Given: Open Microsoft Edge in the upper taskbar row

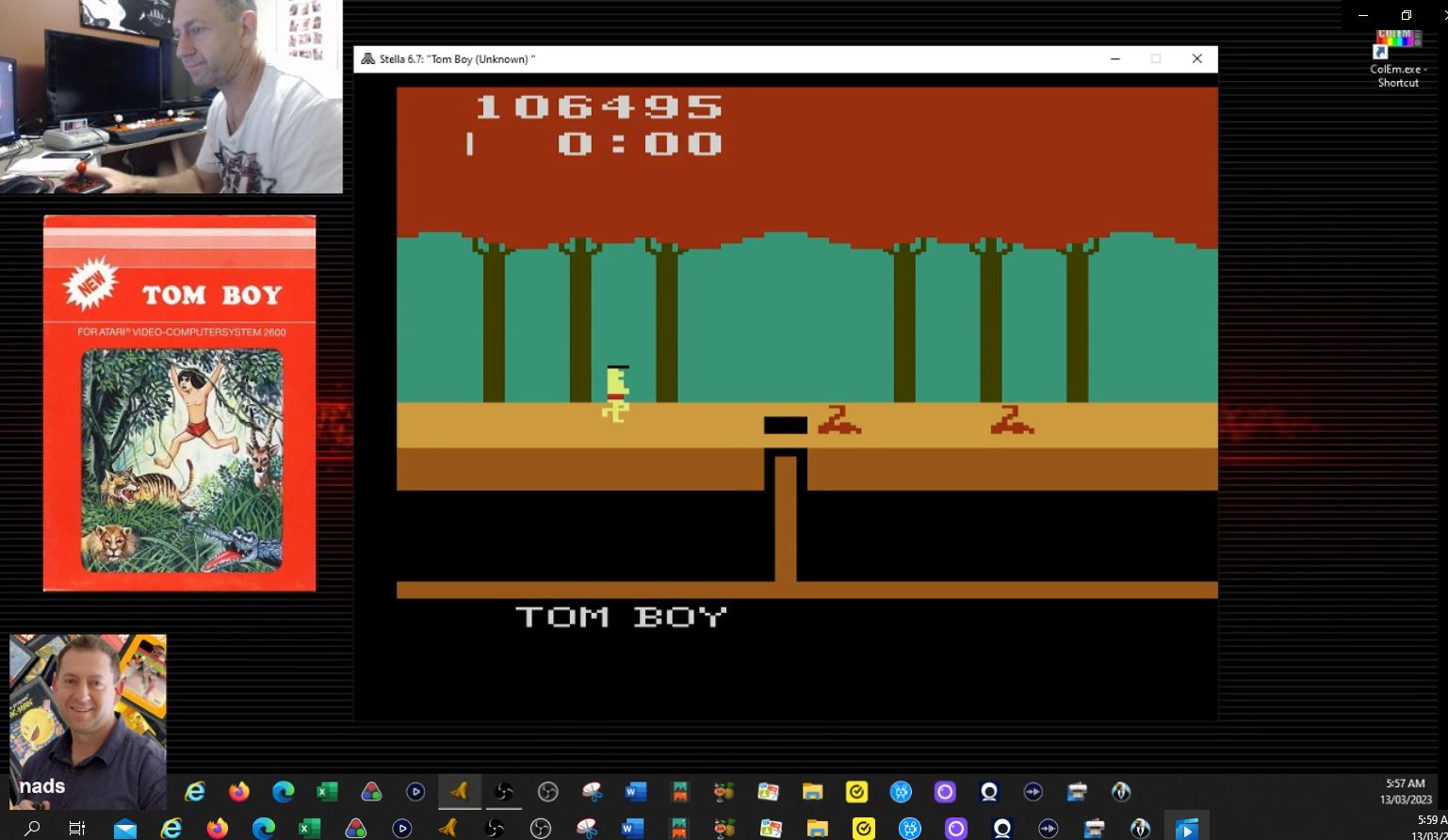Looking at the screenshot, I should pos(283,792).
